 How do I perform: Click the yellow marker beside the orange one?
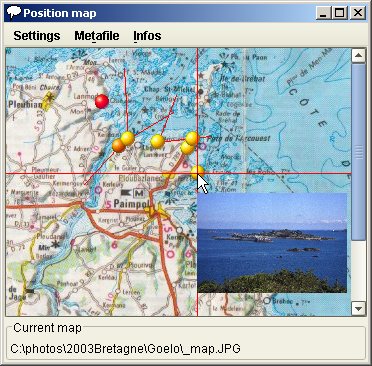pyautogui.click(x=128, y=138)
